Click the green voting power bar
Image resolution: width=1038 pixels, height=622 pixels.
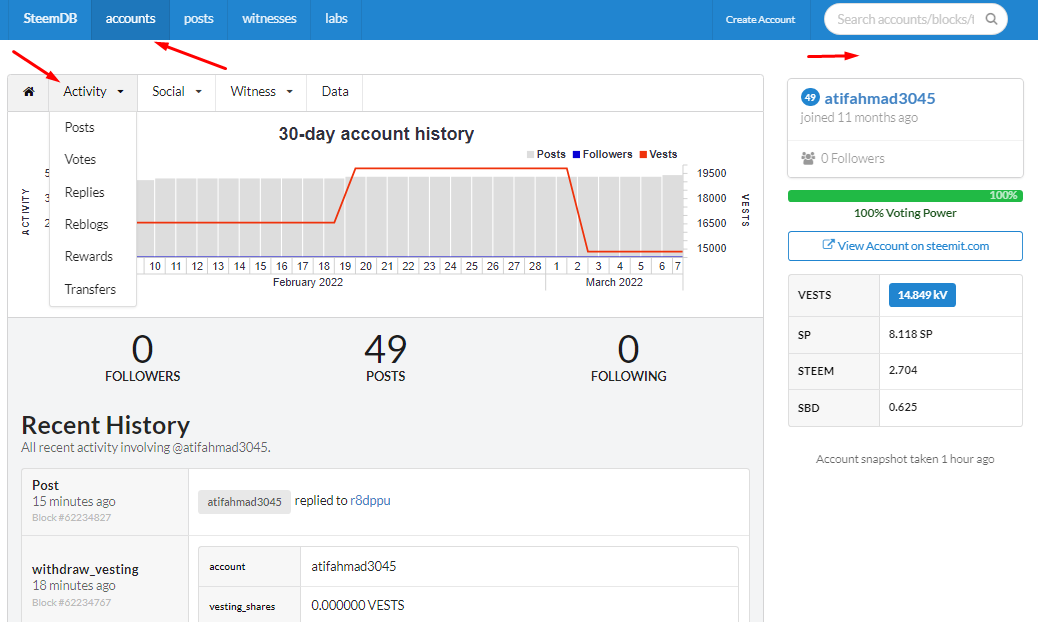(x=905, y=196)
